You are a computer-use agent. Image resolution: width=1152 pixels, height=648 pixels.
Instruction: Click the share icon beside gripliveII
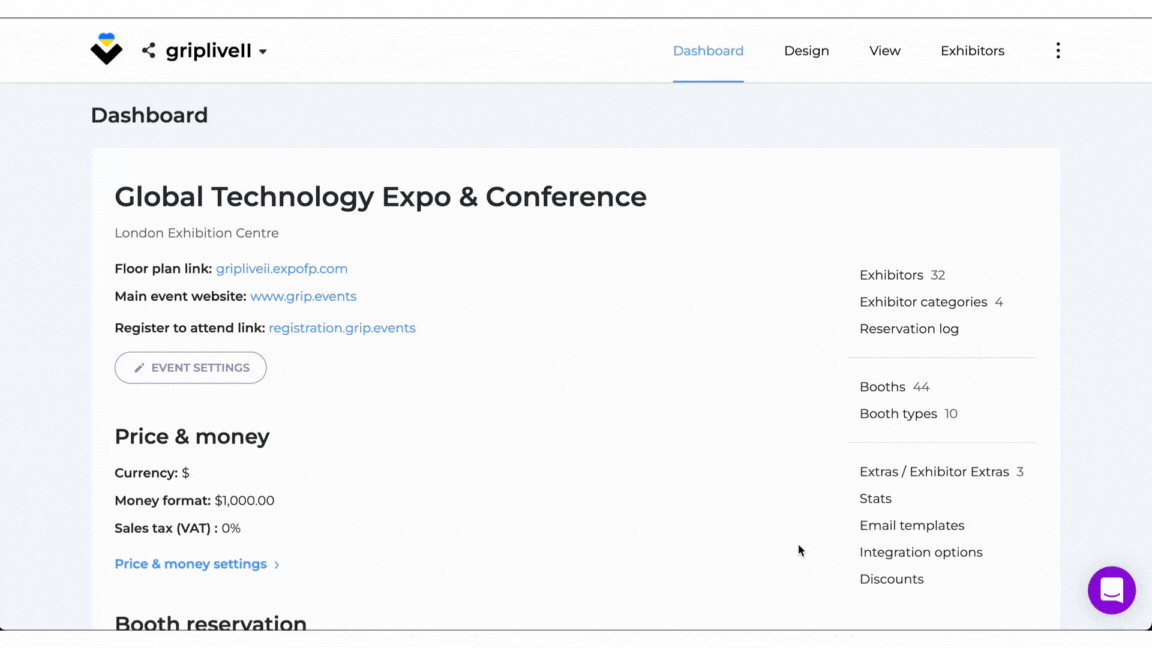click(148, 50)
